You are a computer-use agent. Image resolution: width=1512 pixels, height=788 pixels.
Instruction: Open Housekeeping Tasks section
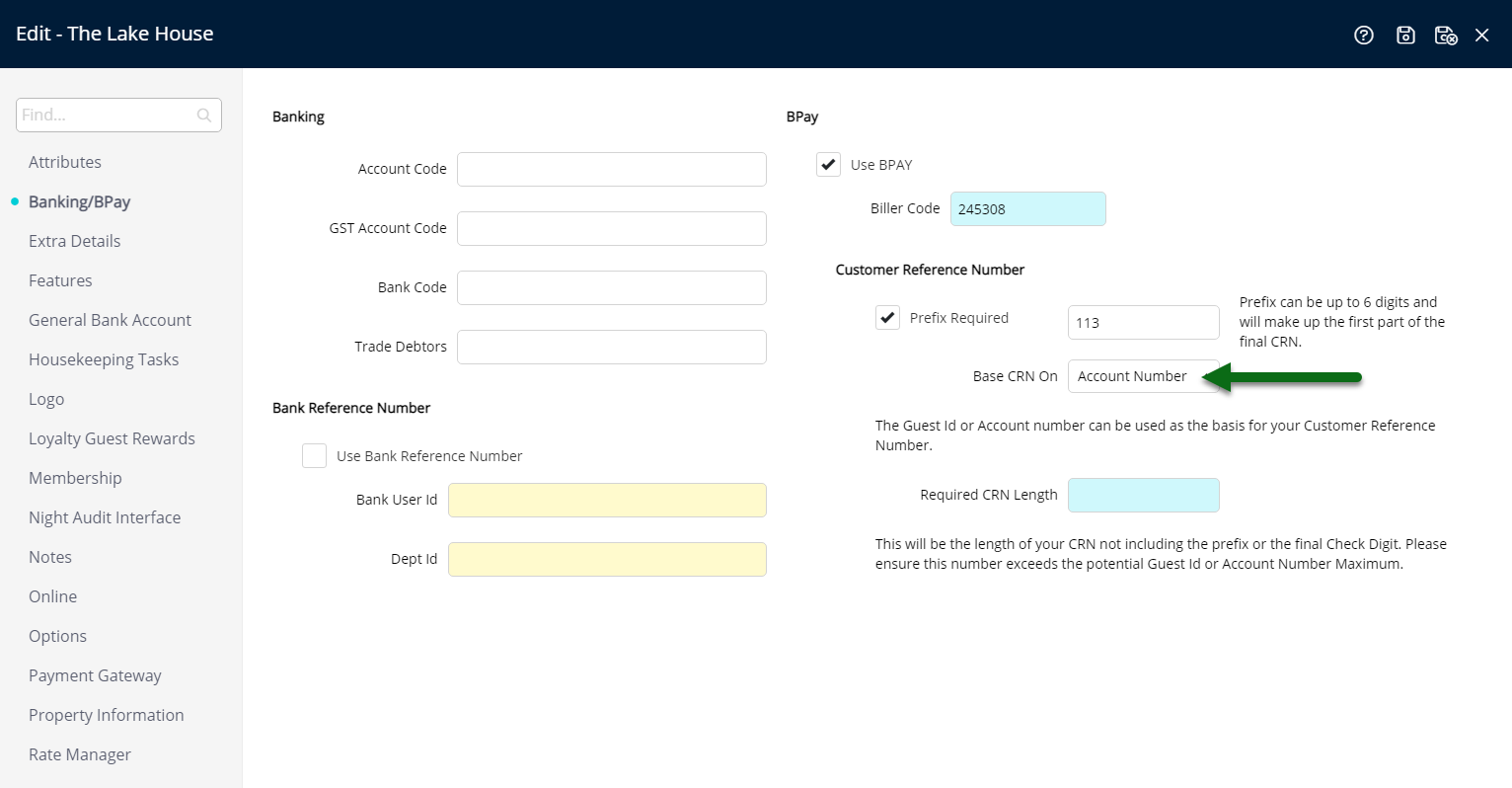[x=104, y=359]
